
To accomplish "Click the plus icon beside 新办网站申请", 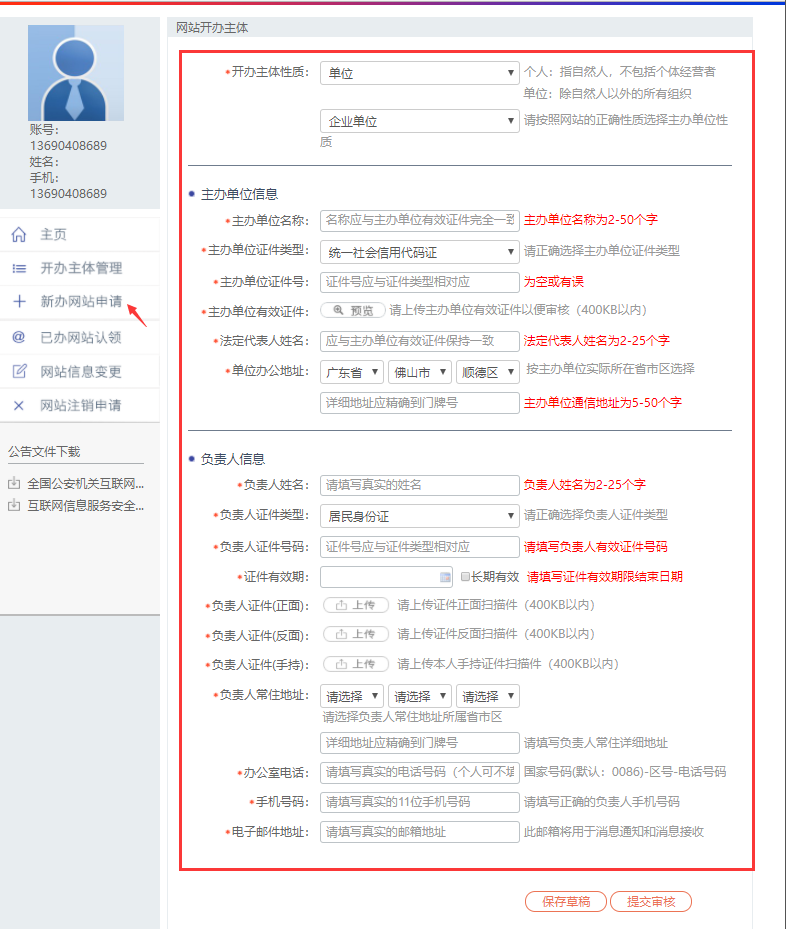I will pyautogui.click(x=18, y=302).
